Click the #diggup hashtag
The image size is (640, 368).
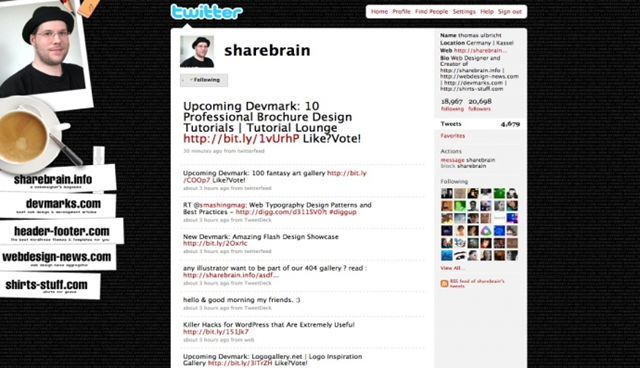click(343, 212)
